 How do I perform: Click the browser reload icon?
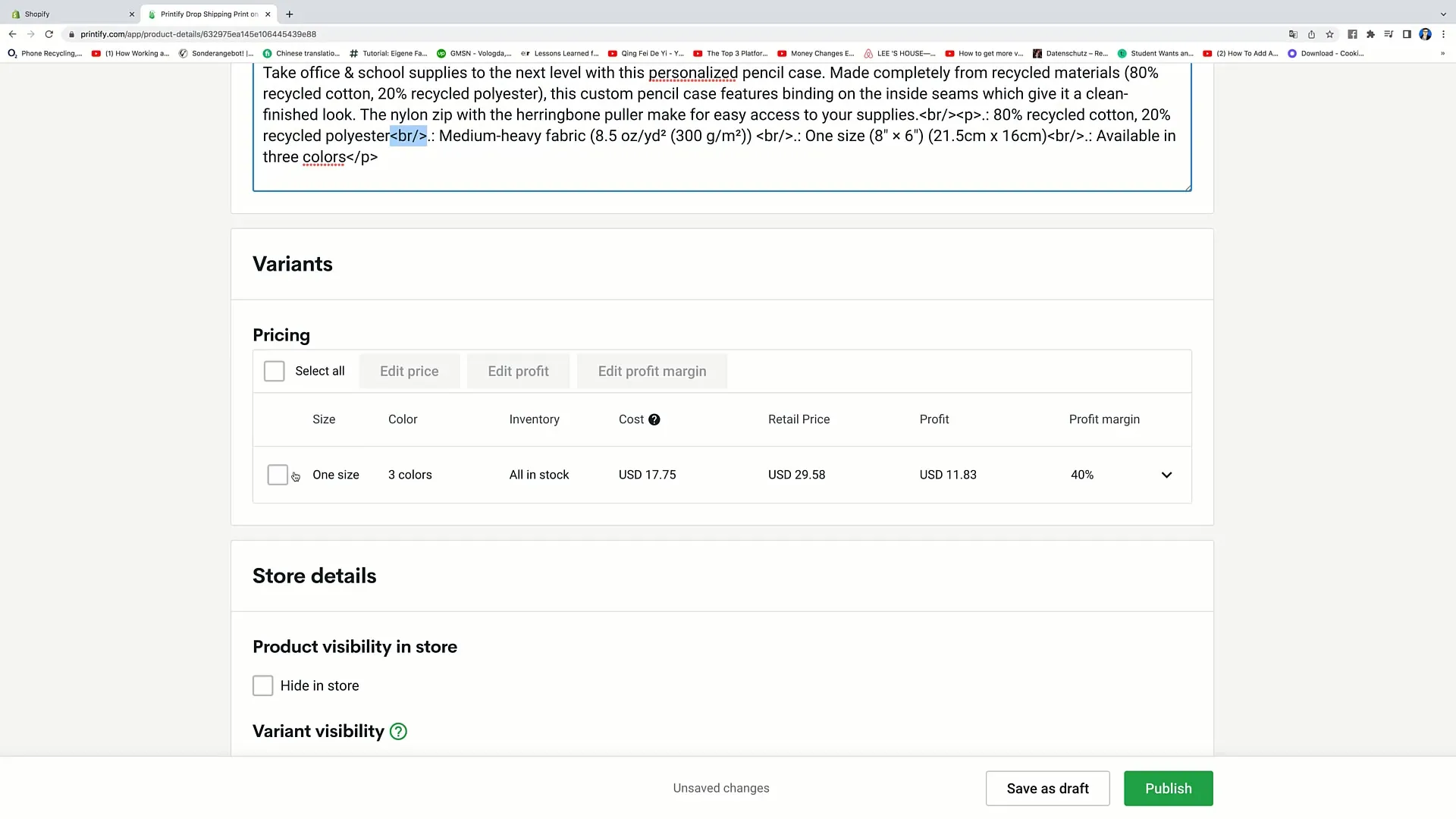click(49, 34)
